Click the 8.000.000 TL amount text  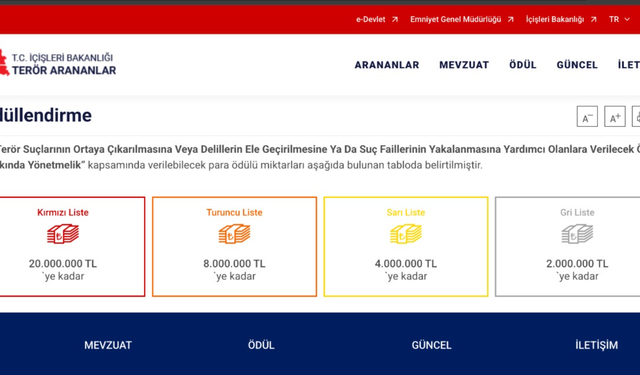[x=234, y=264]
